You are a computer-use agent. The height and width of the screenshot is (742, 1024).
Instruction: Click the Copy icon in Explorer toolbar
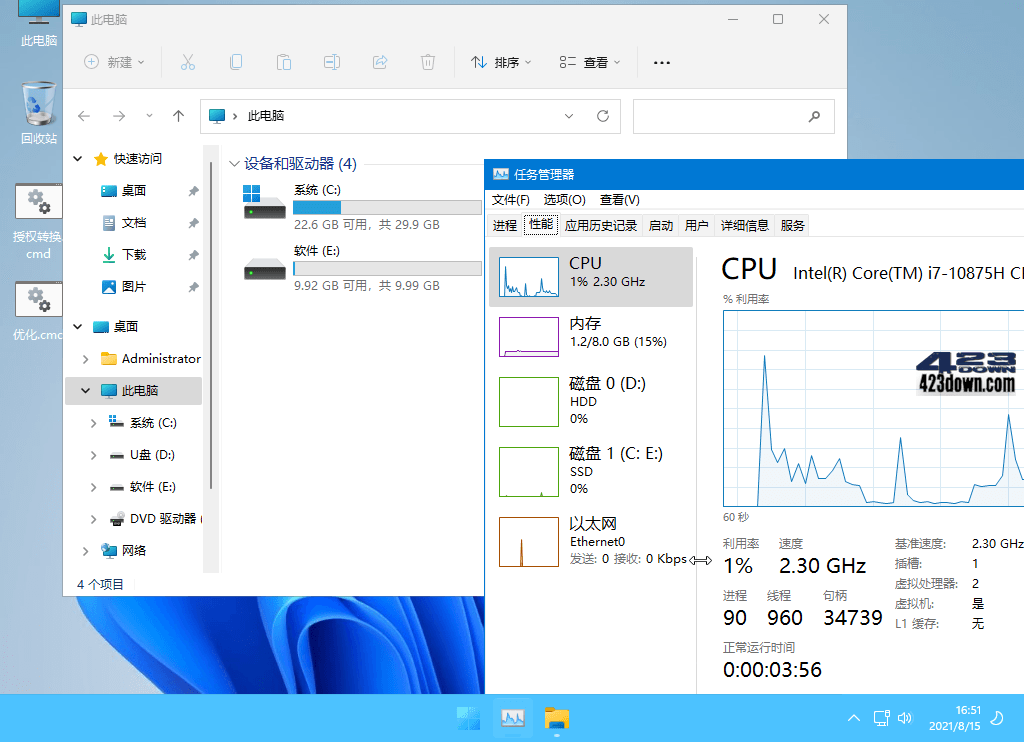click(x=236, y=62)
